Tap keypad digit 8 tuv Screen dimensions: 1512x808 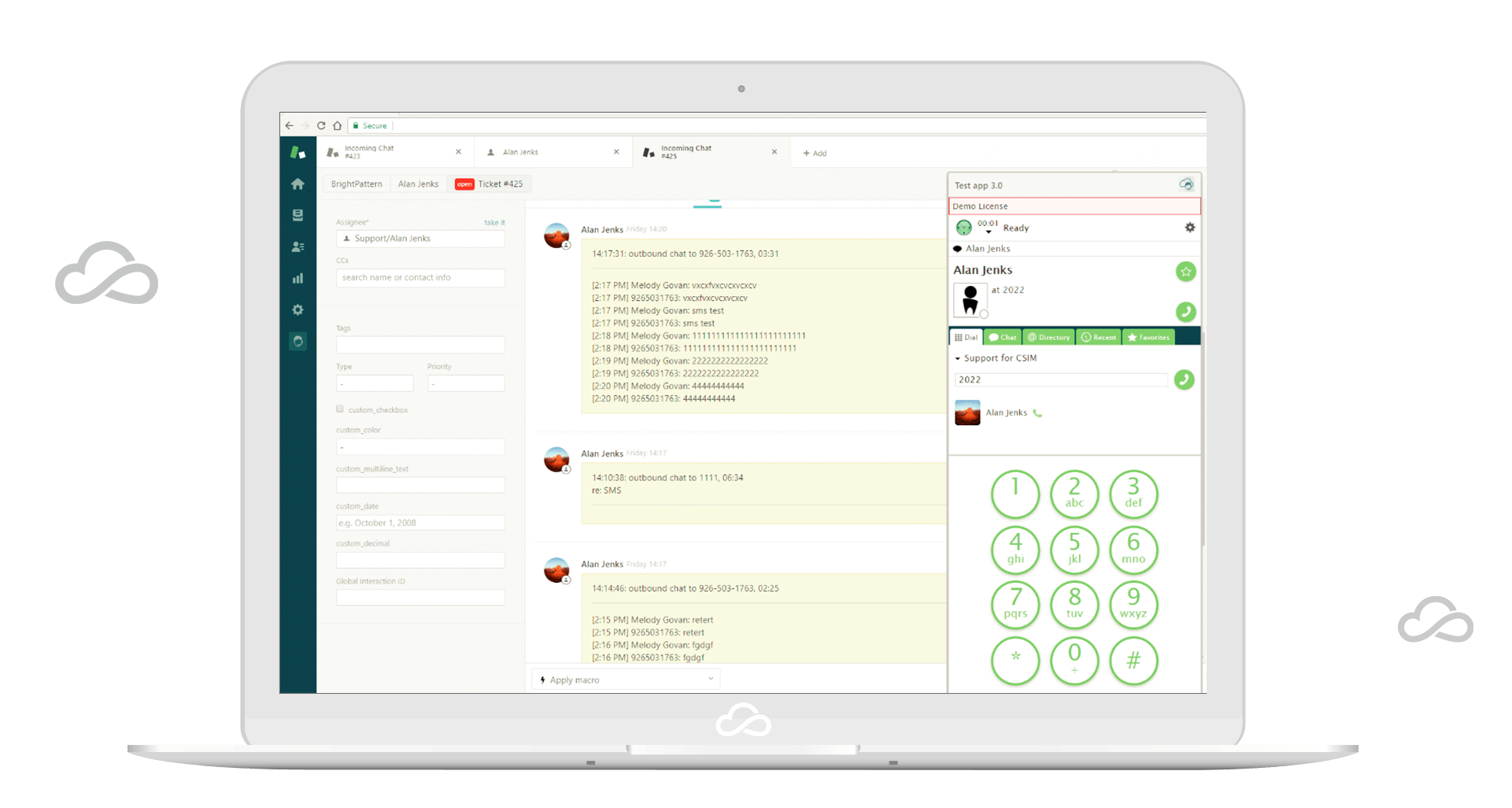[1074, 604]
